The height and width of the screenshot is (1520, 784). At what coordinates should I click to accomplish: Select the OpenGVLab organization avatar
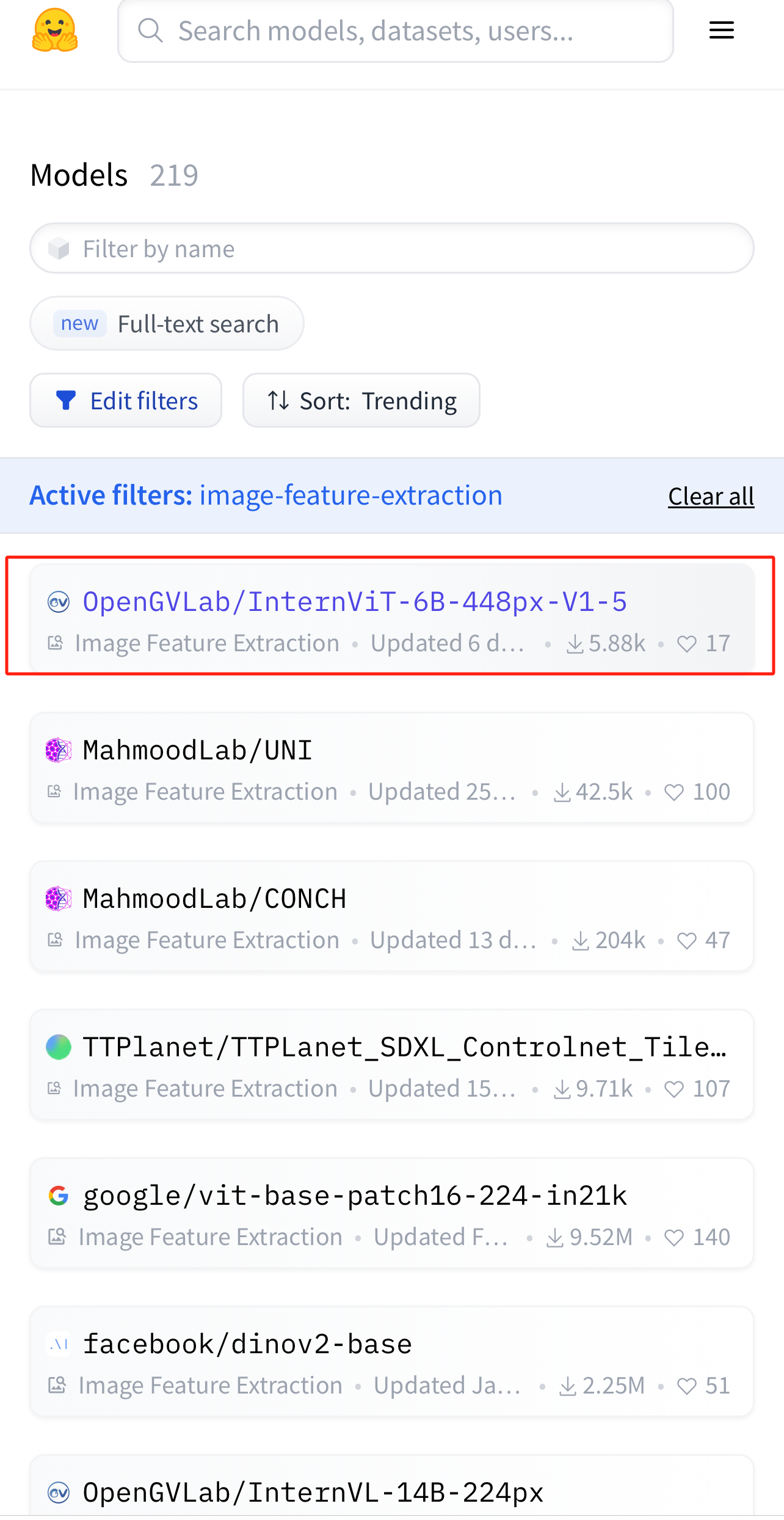pyautogui.click(x=60, y=601)
